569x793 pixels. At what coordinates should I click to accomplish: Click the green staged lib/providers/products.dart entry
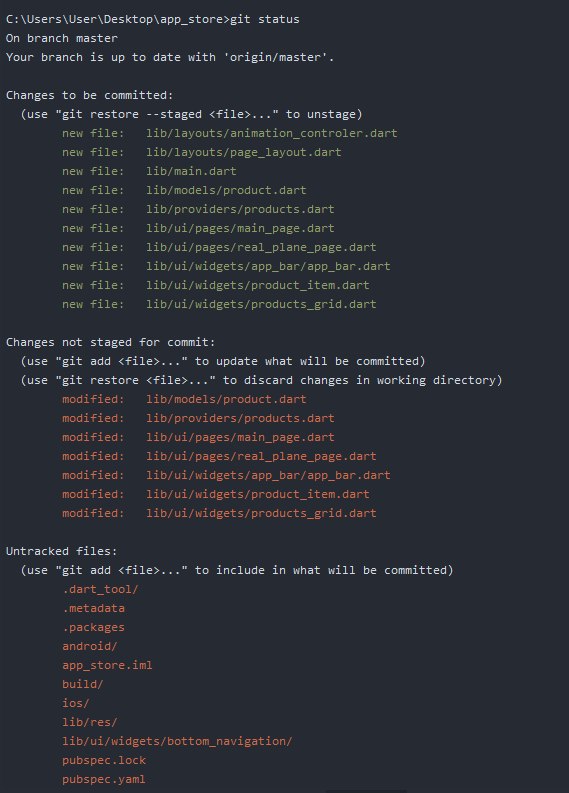point(240,209)
